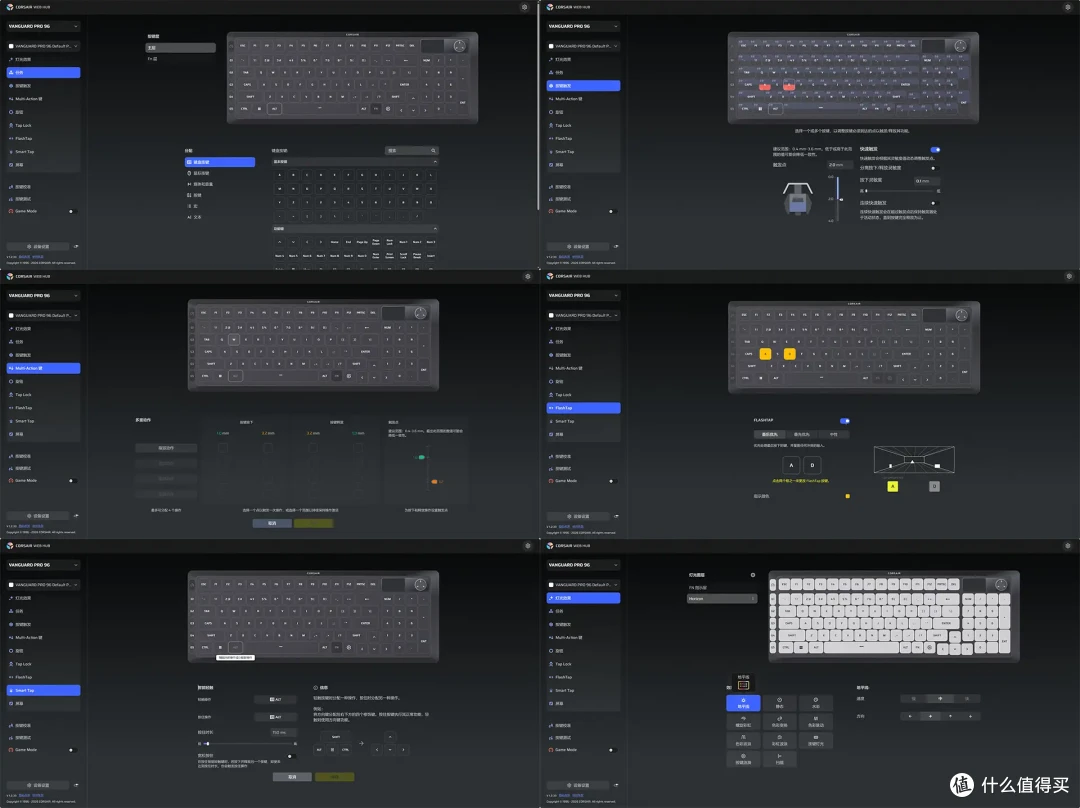Click the vertical actuation point slider
1080x808 pixels.
point(838,198)
